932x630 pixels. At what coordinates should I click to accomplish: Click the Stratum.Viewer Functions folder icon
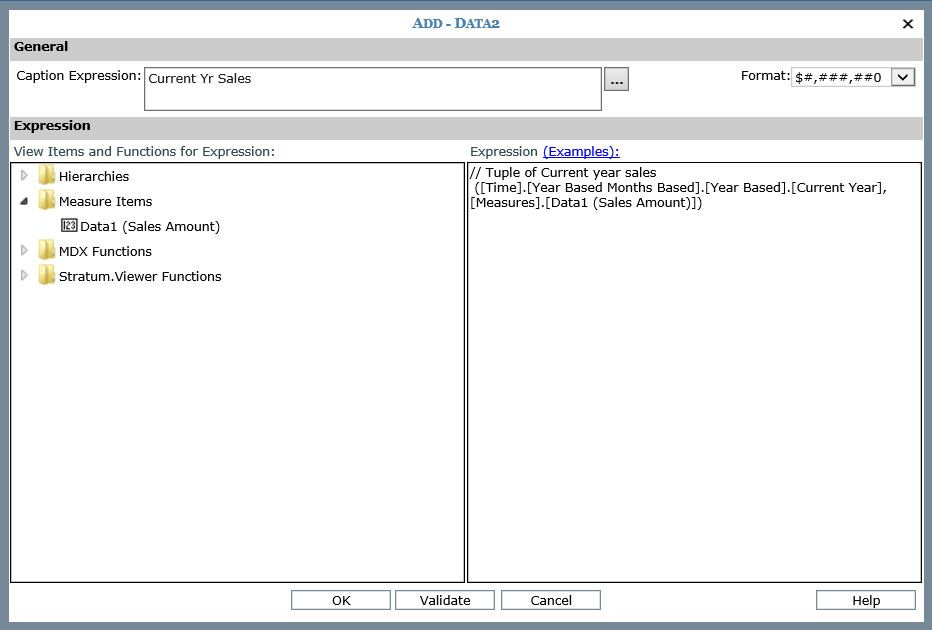click(47, 276)
